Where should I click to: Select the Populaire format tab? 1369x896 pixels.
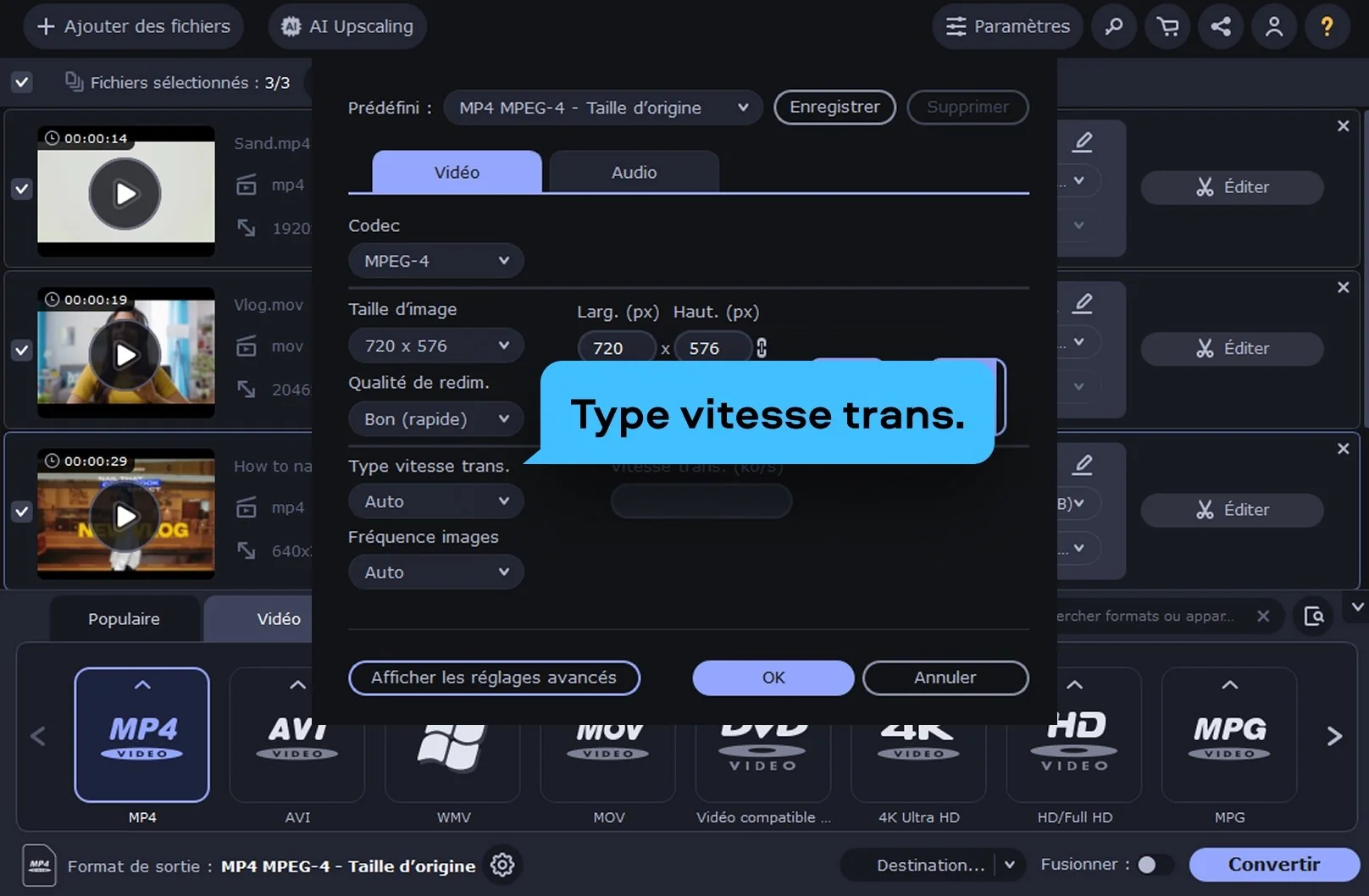tap(124, 619)
